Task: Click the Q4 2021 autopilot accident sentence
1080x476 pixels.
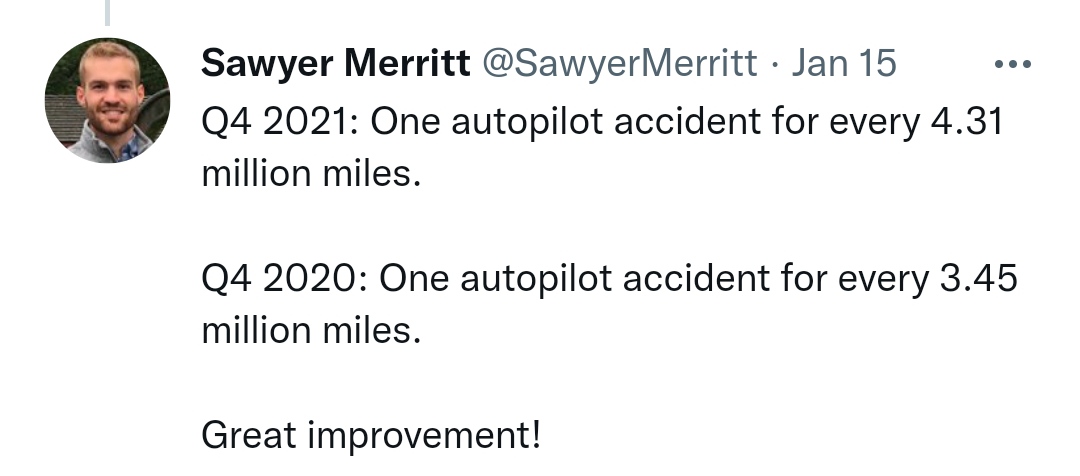Action: click(x=601, y=147)
